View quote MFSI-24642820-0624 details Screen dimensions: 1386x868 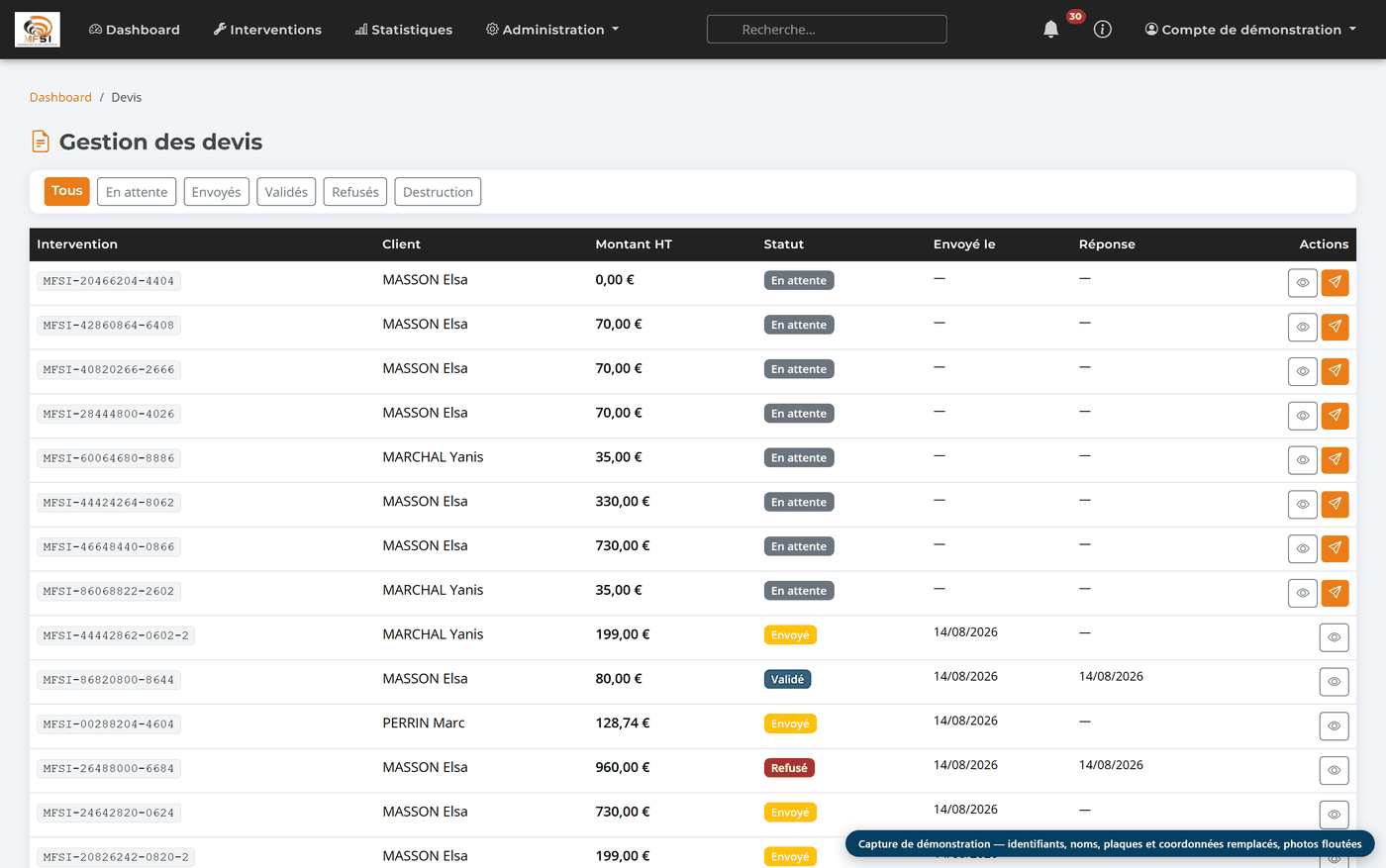pos(1335,815)
